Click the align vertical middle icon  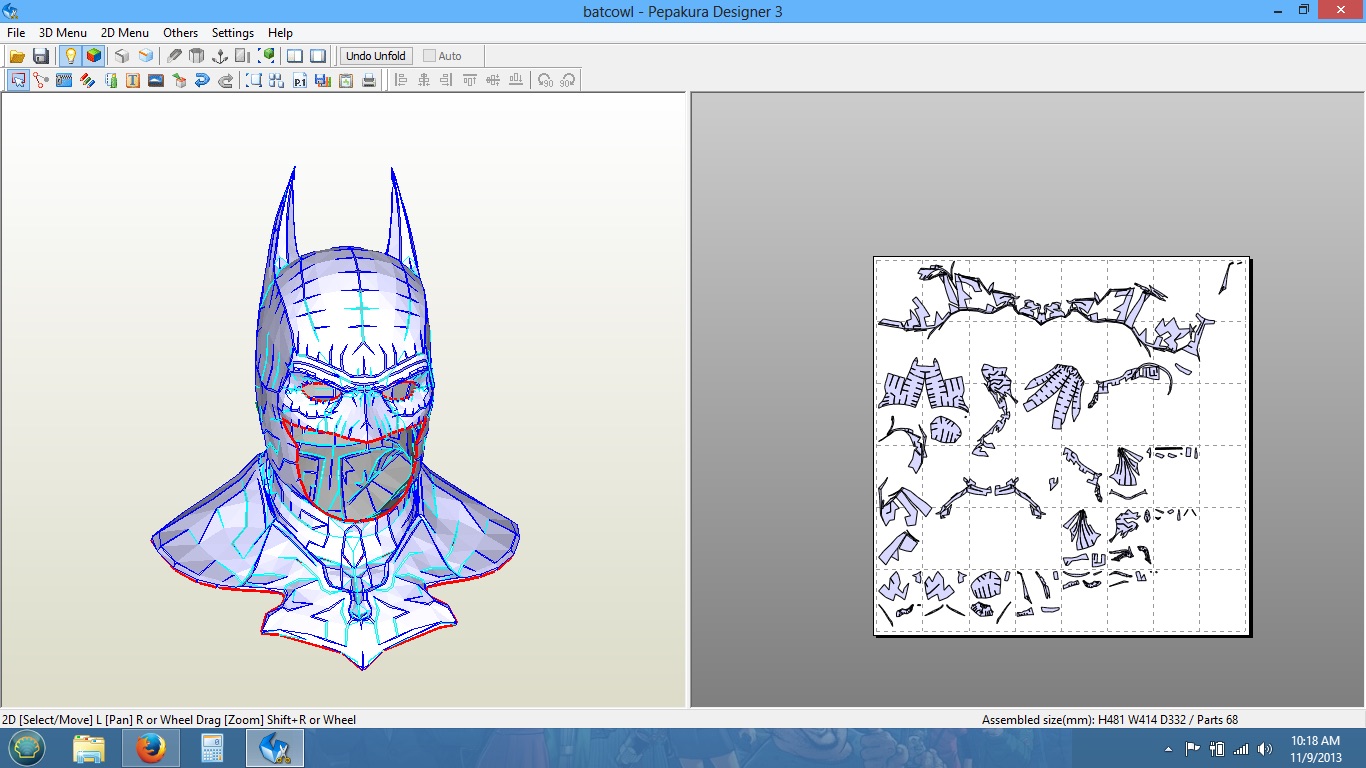[493, 80]
